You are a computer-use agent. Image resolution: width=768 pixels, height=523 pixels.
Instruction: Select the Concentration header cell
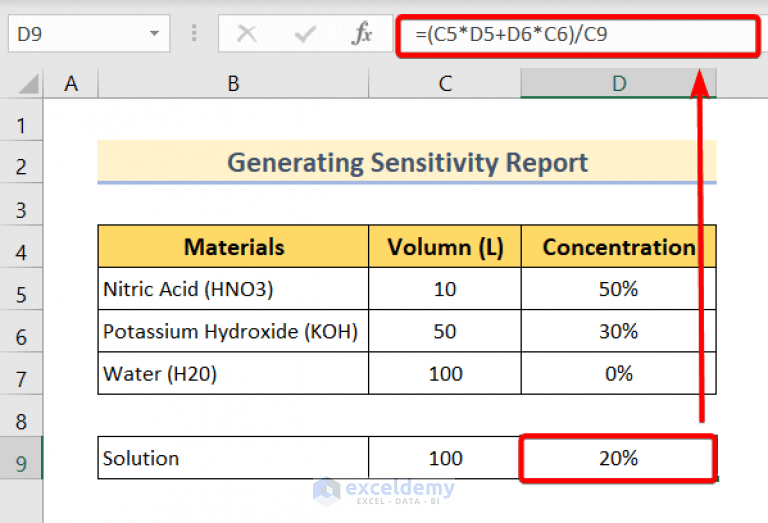[x=619, y=246]
